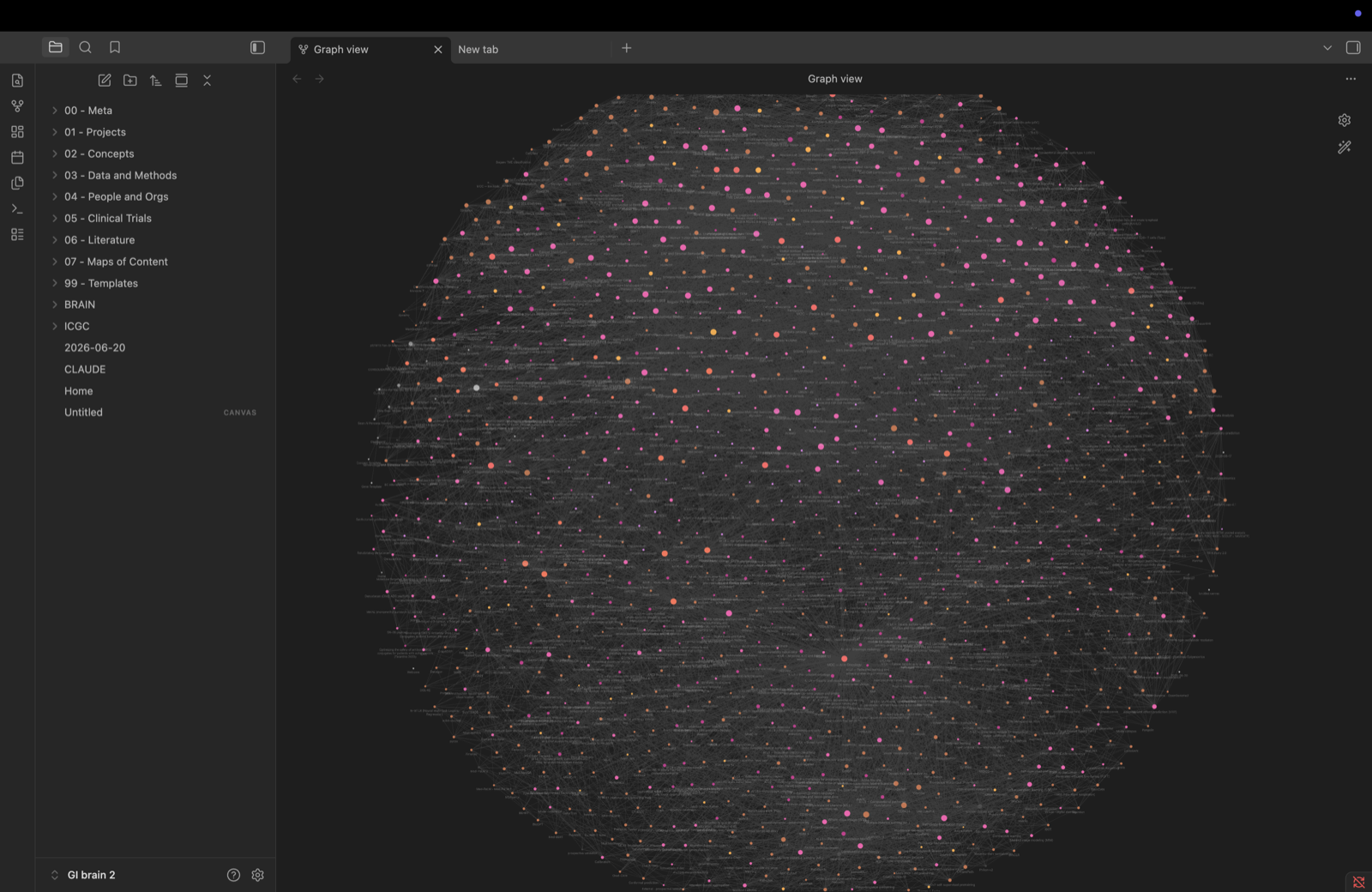Create a new folder
This screenshot has width=1372, height=892.
[130, 80]
